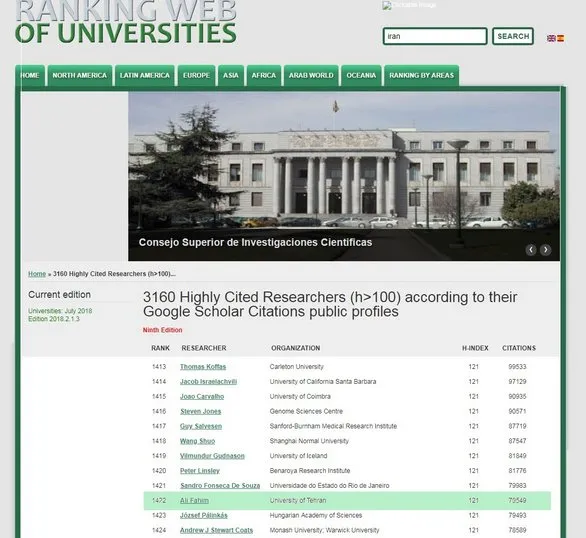Click the Ranking Web of Universities logo
Screen dimensions: 586x538
[x=126, y=22]
